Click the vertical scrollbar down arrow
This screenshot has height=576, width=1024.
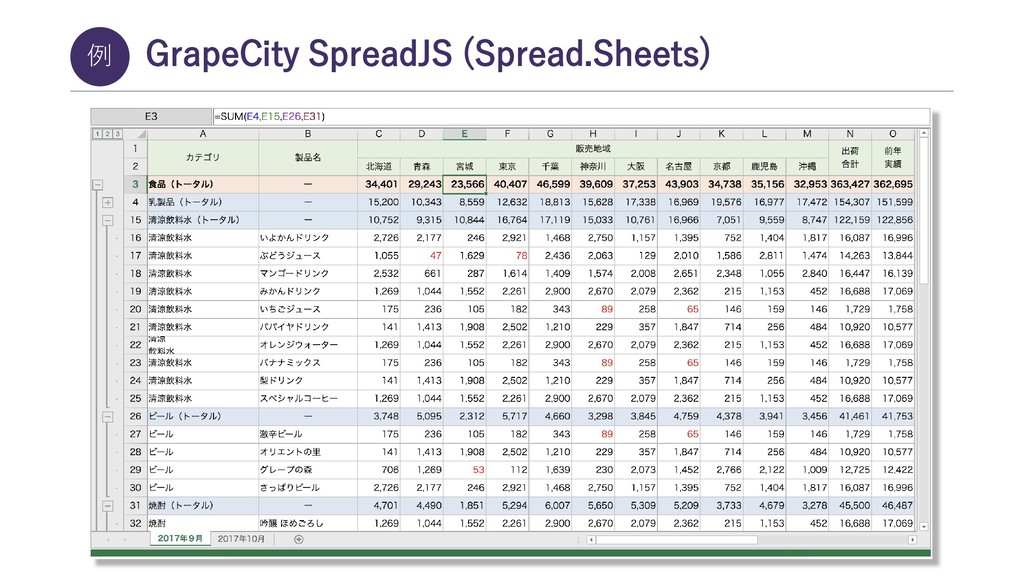(924, 526)
